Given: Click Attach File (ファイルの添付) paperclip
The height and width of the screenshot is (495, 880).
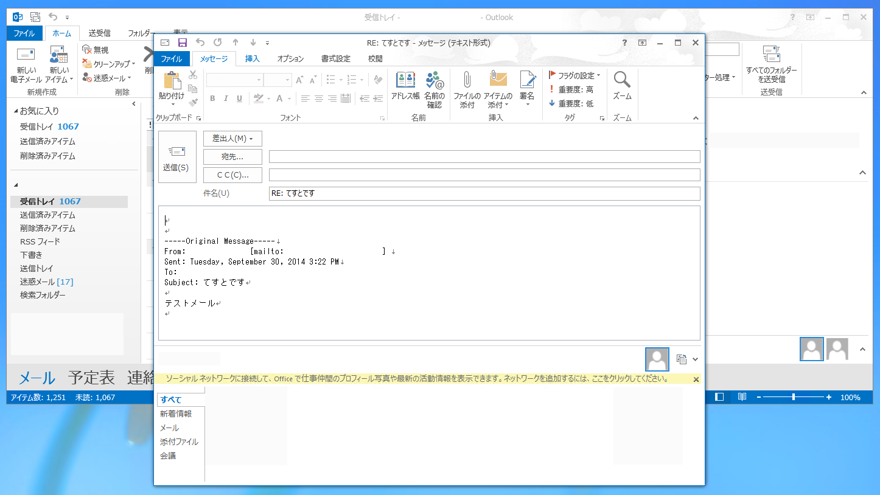Looking at the screenshot, I should point(467,89).
